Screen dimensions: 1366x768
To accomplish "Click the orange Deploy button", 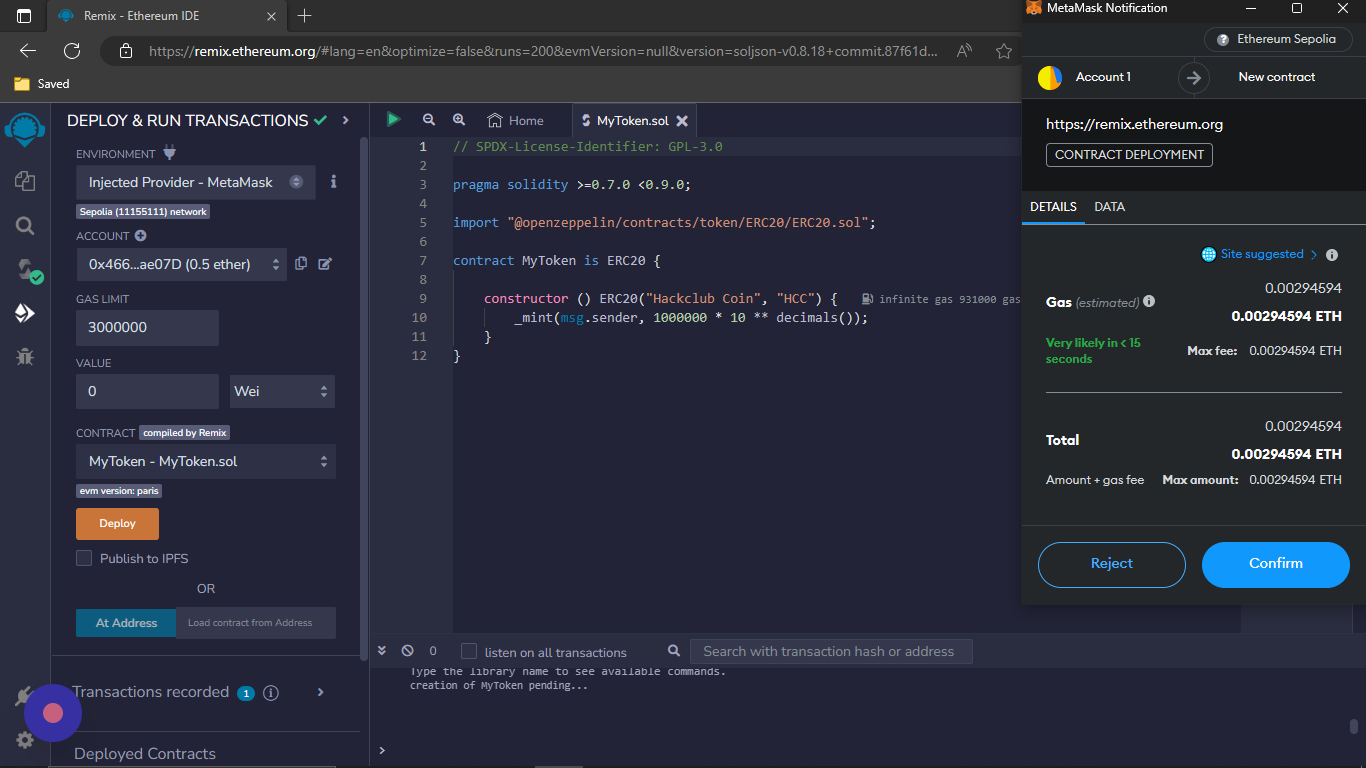I will (x=117, y=524).
